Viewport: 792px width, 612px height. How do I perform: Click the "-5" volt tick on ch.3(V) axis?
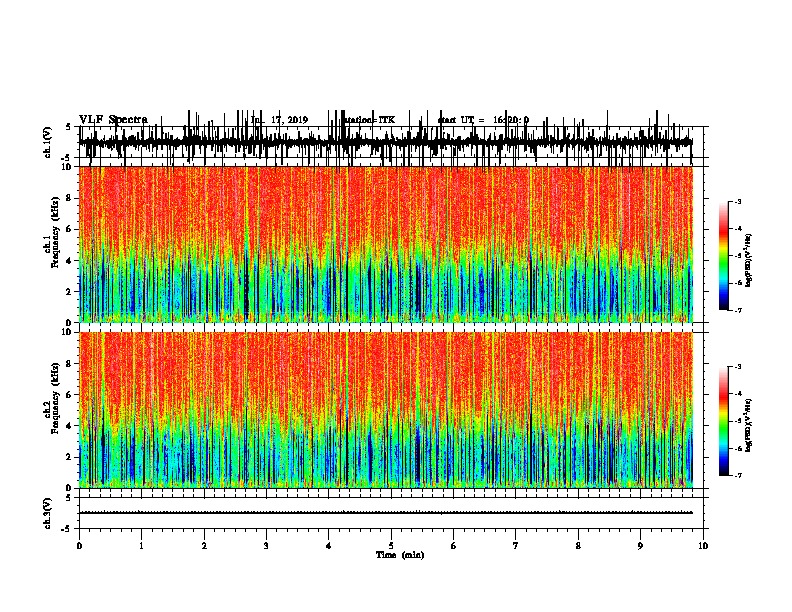[x=67, y=529]
